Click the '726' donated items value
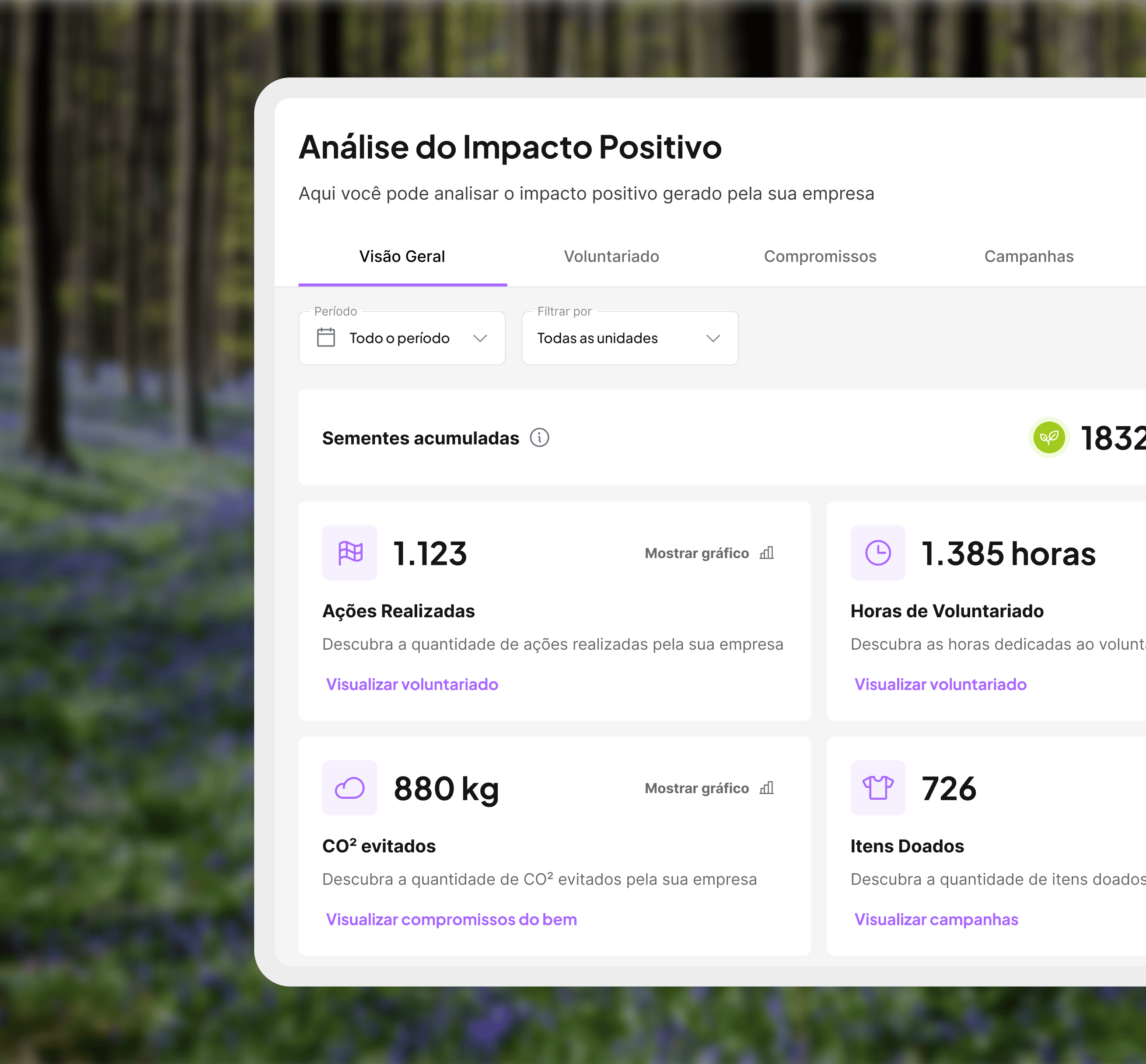The image size is (1146, 1064). coord(949,789)
